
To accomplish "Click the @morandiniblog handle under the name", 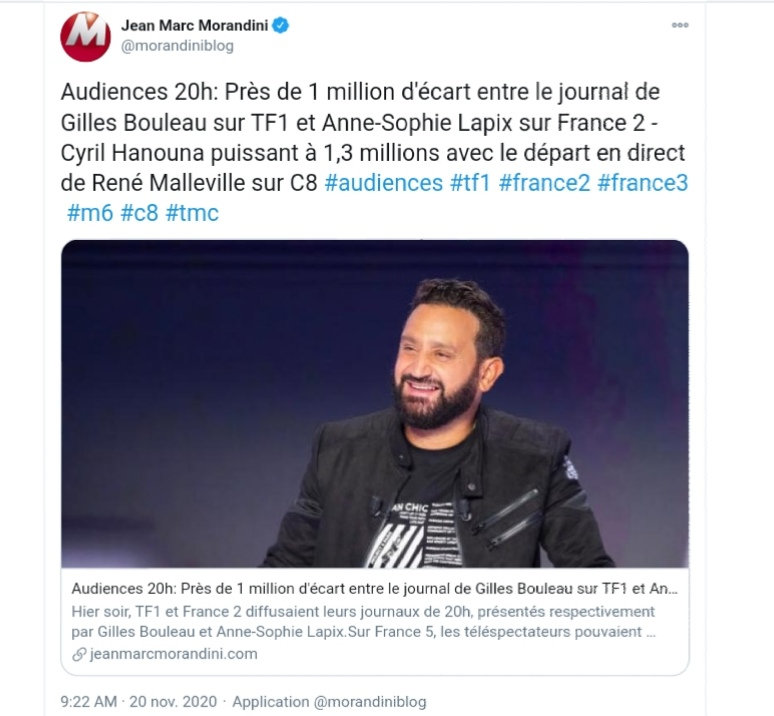I will (x=176, y=46).
